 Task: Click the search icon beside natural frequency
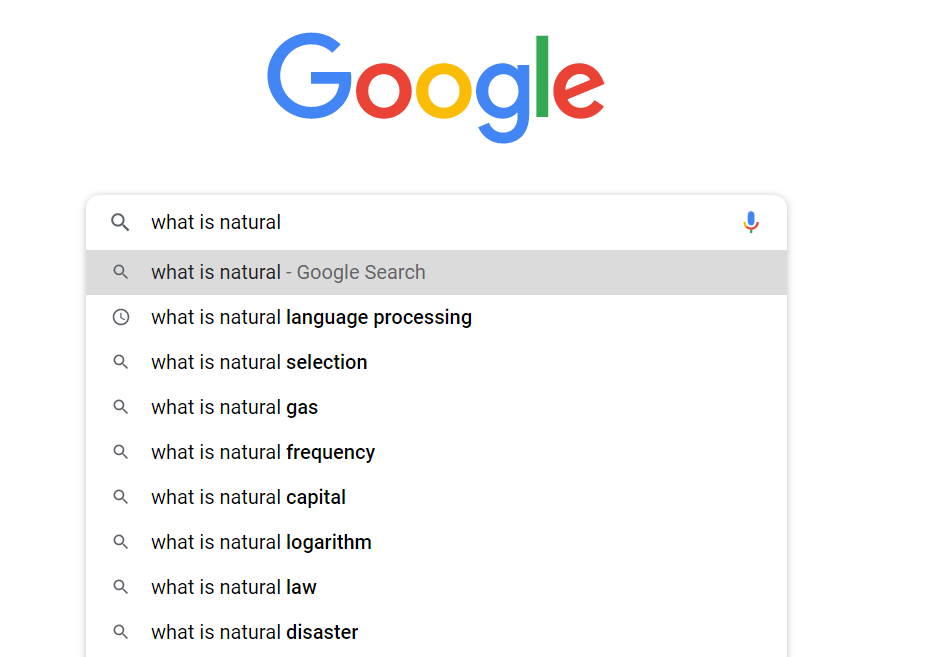click(121, 452)
